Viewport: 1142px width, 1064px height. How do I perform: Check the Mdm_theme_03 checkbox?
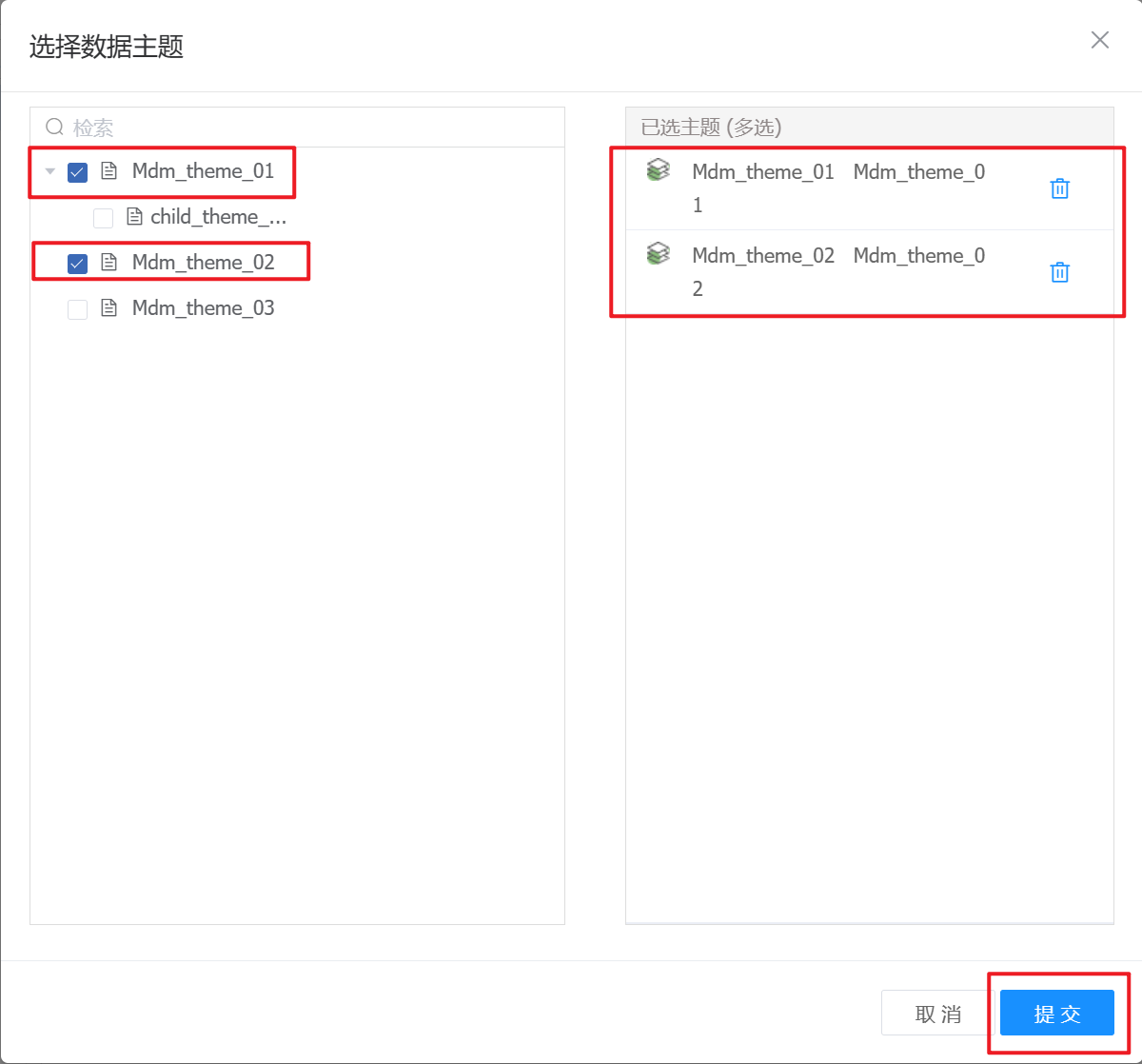tap(78, 309)
